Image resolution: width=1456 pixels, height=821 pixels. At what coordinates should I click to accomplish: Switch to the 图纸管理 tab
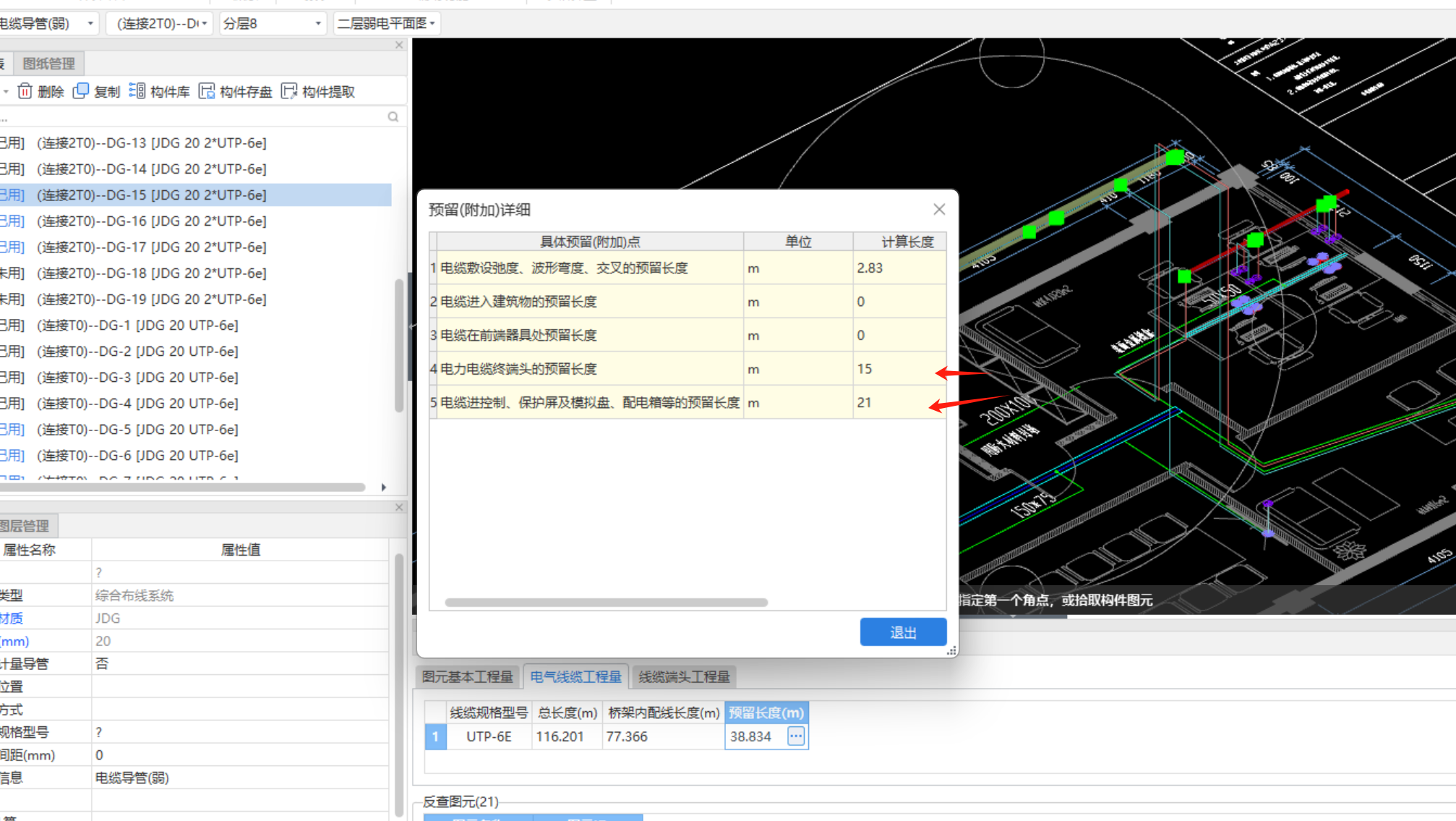click(48, 64)
